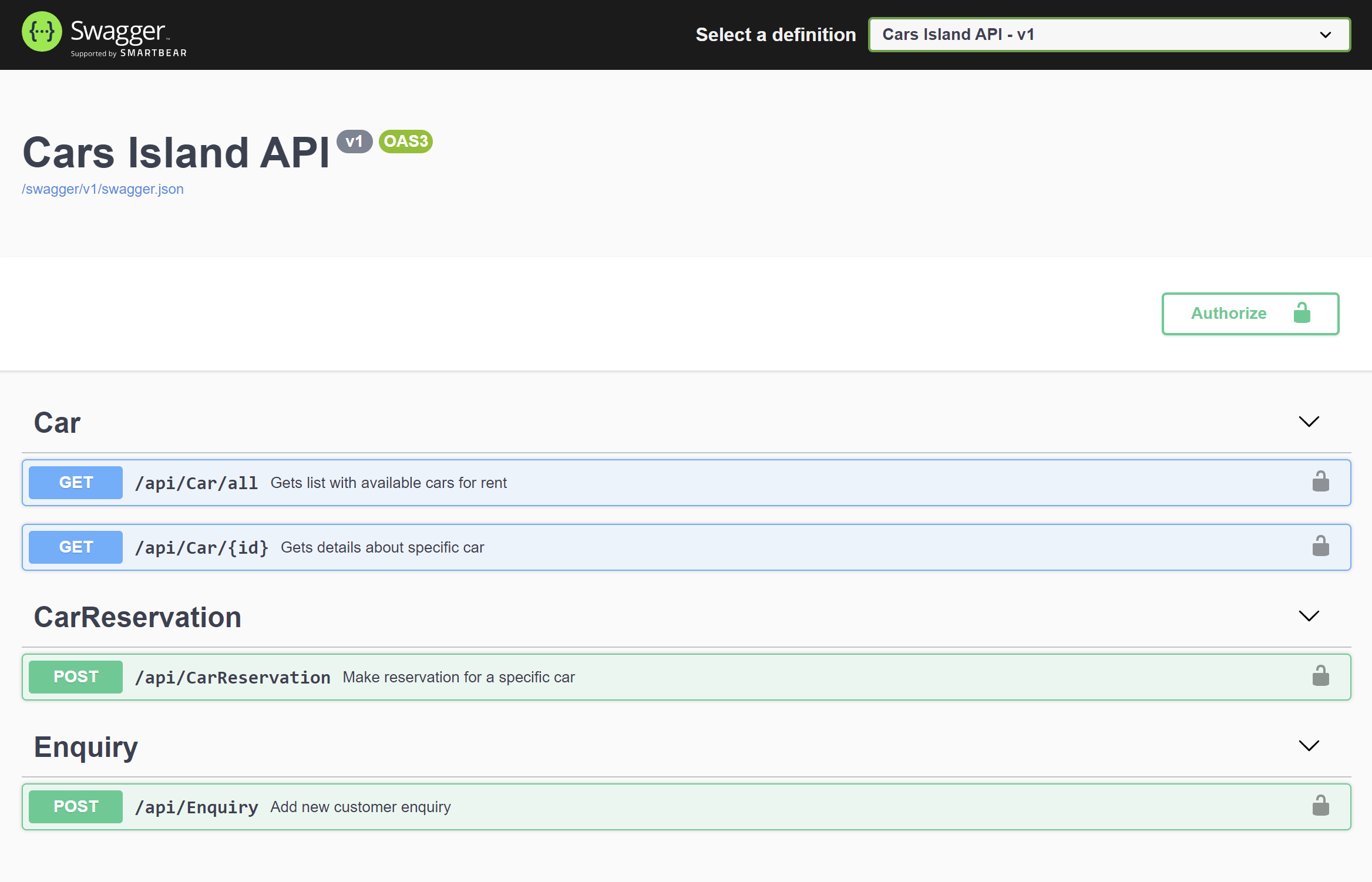This screenshot has height=882, width=1372.
Task: Click the green lock inside Authorize button
Action: click(x=1302, y=313)
